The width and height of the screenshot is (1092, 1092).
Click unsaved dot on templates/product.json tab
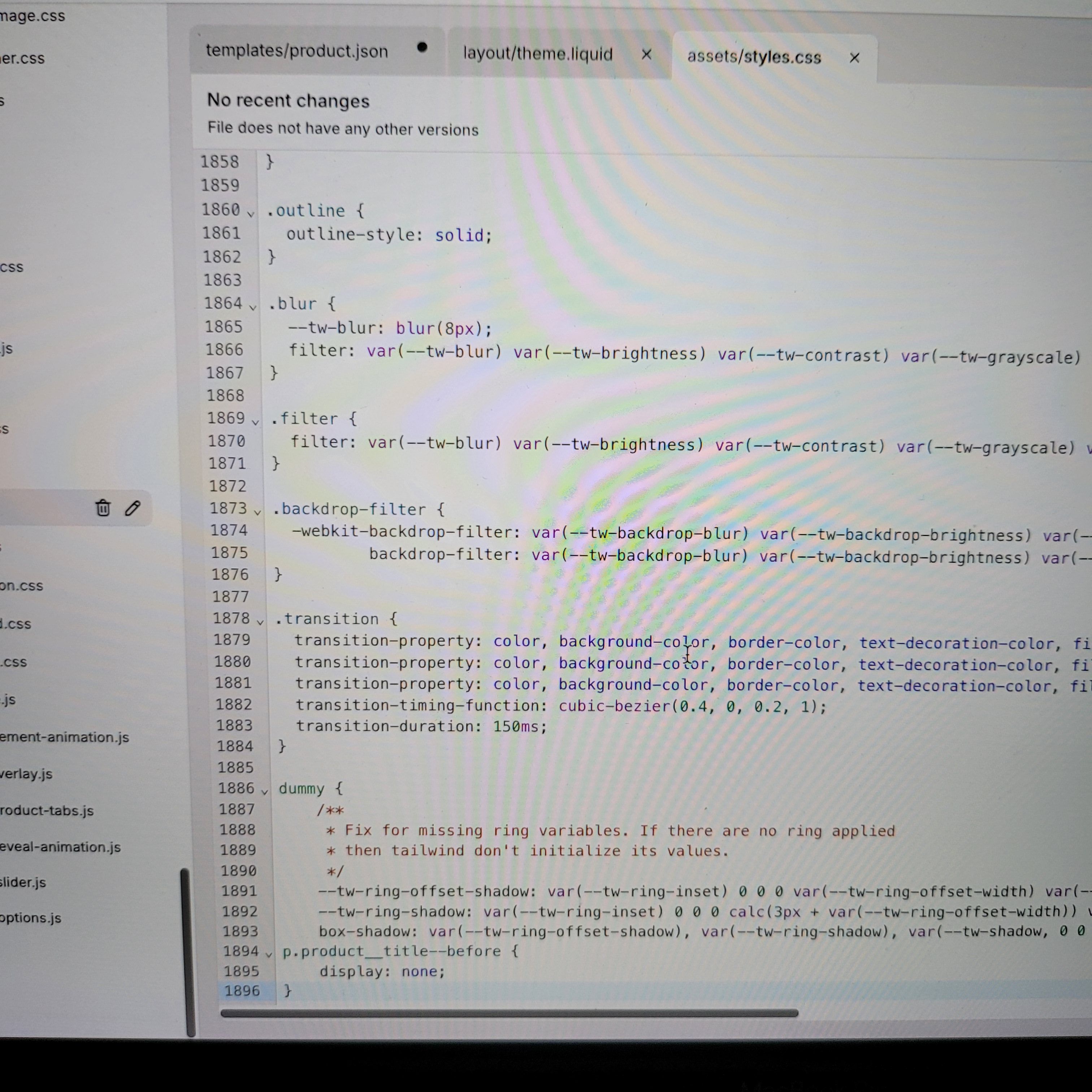point(422,47)
